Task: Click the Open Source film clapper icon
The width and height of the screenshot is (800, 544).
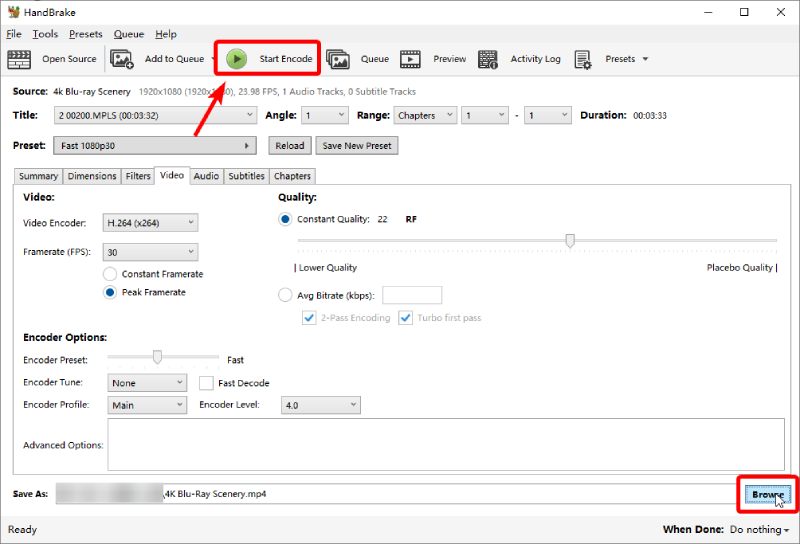Action: coord(19,59)
